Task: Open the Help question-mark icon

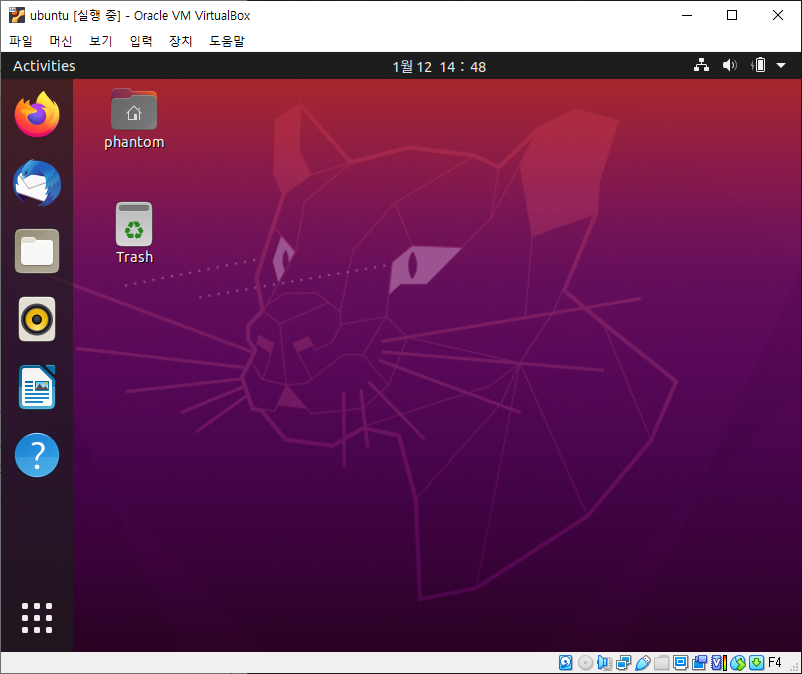Action: click(x=37, y=455)
